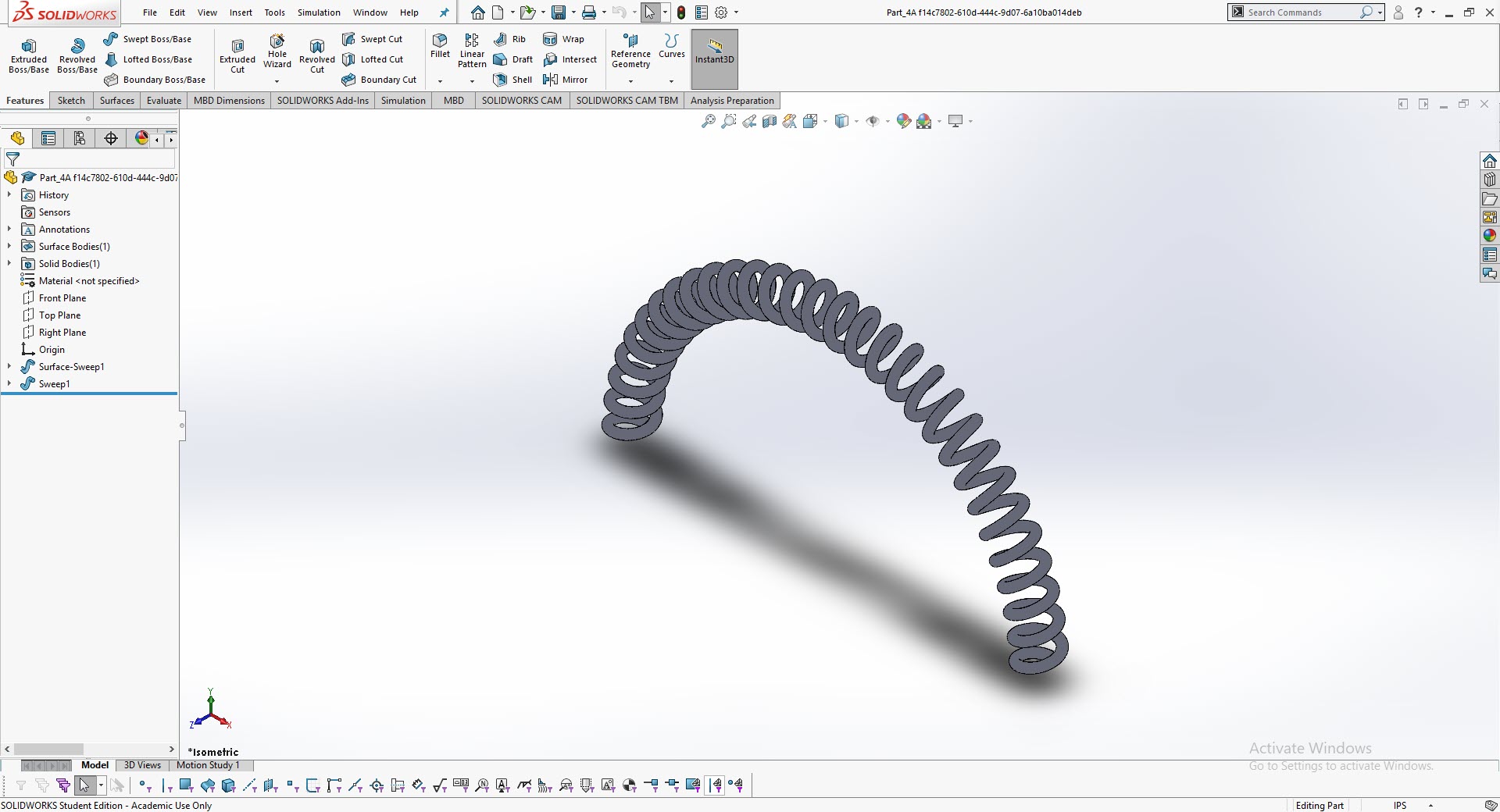This screenshot has height=812, width=1500.
Task: Open the Reference Geometry dropdown arrow
Action: tap(630, 81)
